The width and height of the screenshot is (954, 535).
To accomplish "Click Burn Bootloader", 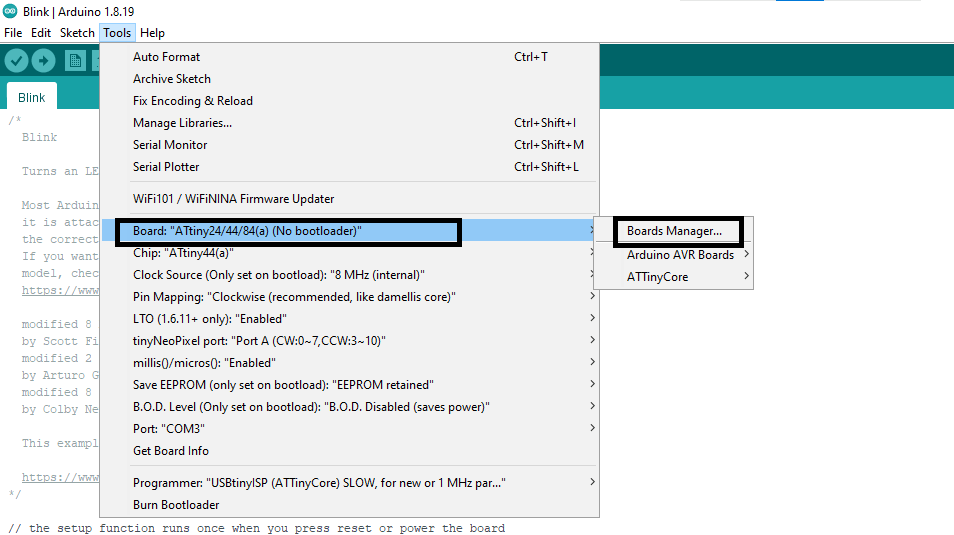I will [349, 505].
